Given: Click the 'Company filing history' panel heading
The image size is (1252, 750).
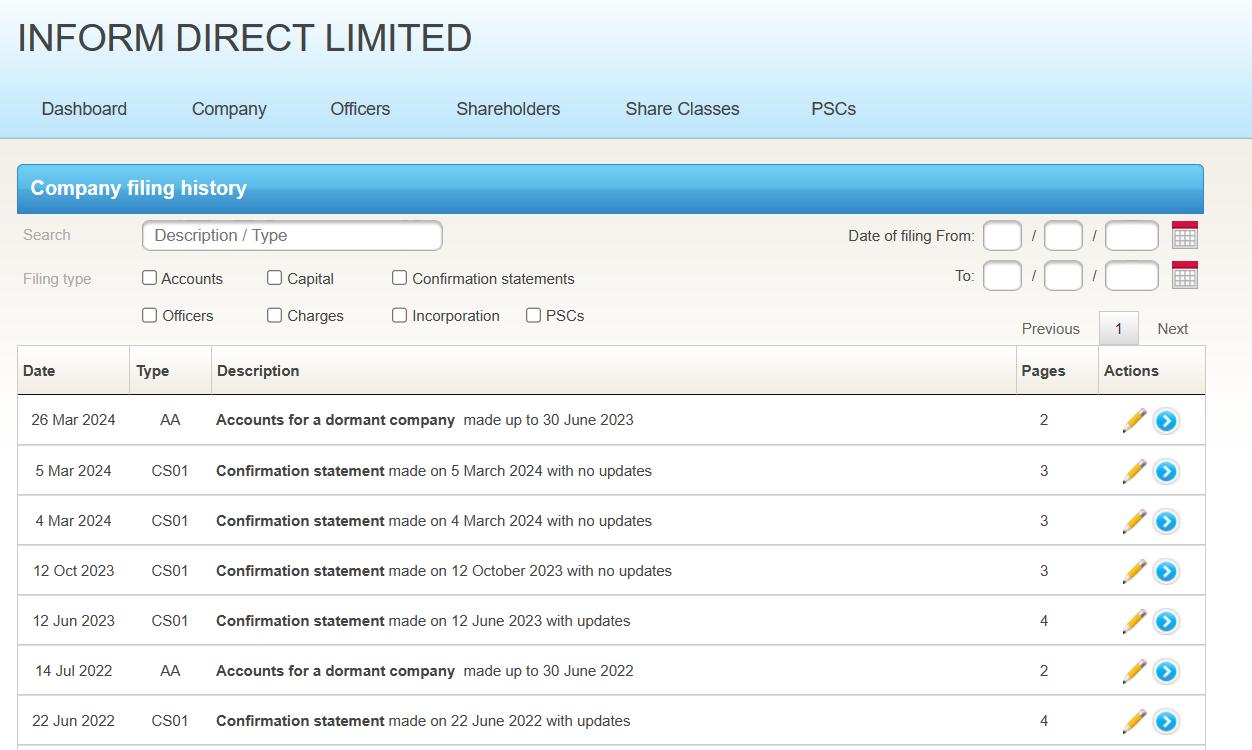Looking at the screenshot, I should point(138,188).
